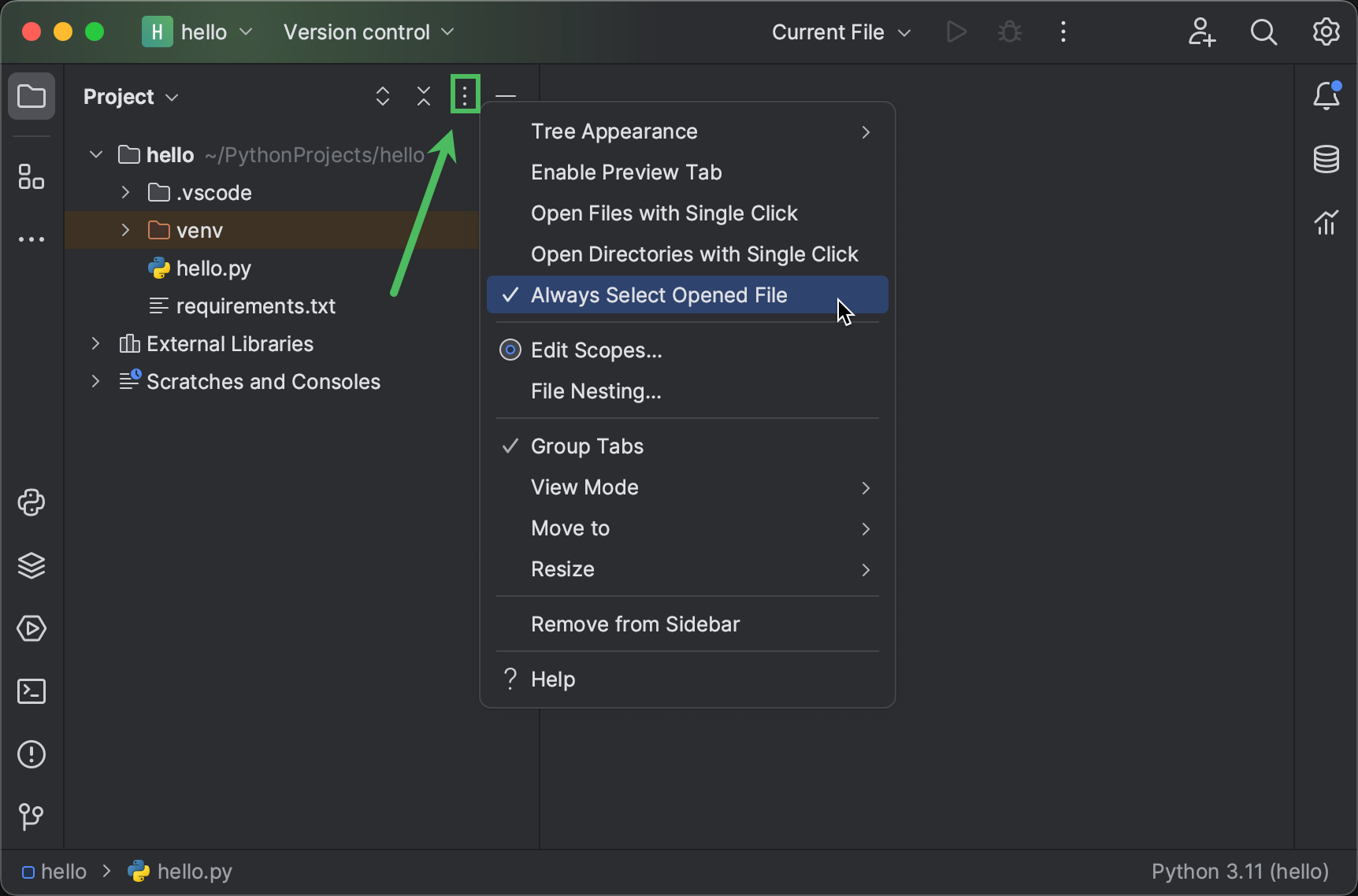Run current file with the Run icon
The width and height of the screenshot is (1358, 896).
(955, 32)
